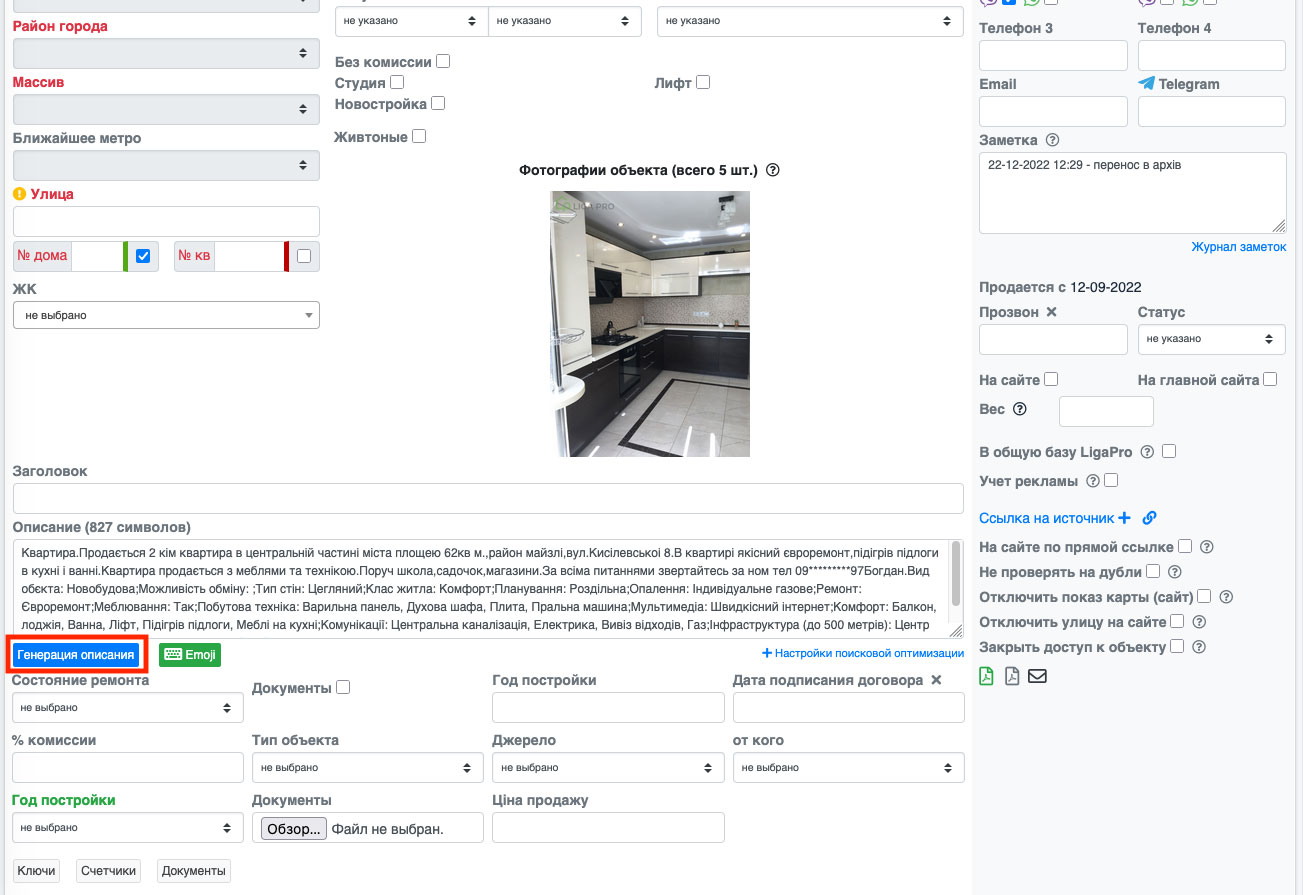Tick the Лифт checkbox

703,83
